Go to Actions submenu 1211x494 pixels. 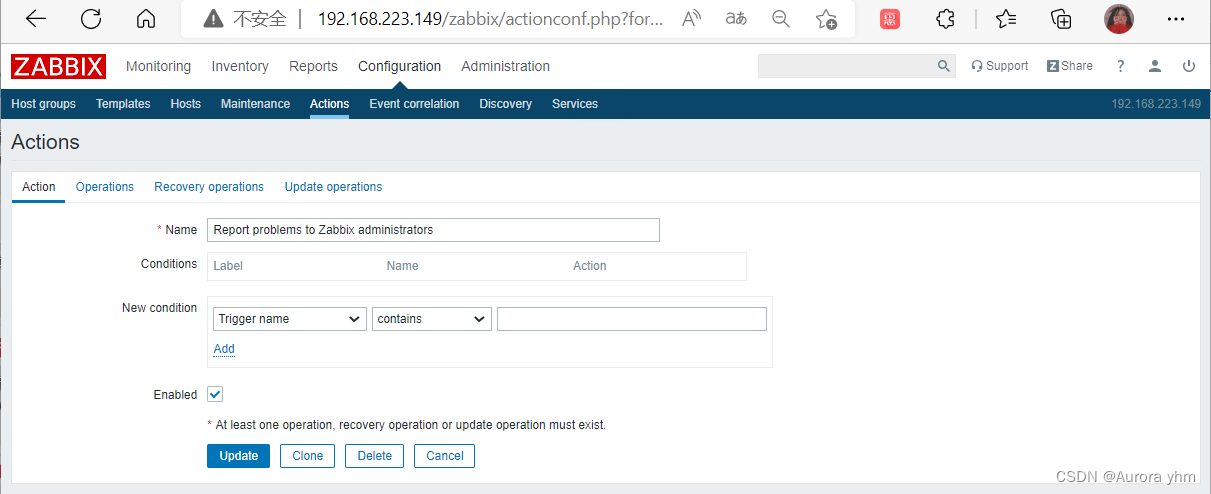coord(329,104)
